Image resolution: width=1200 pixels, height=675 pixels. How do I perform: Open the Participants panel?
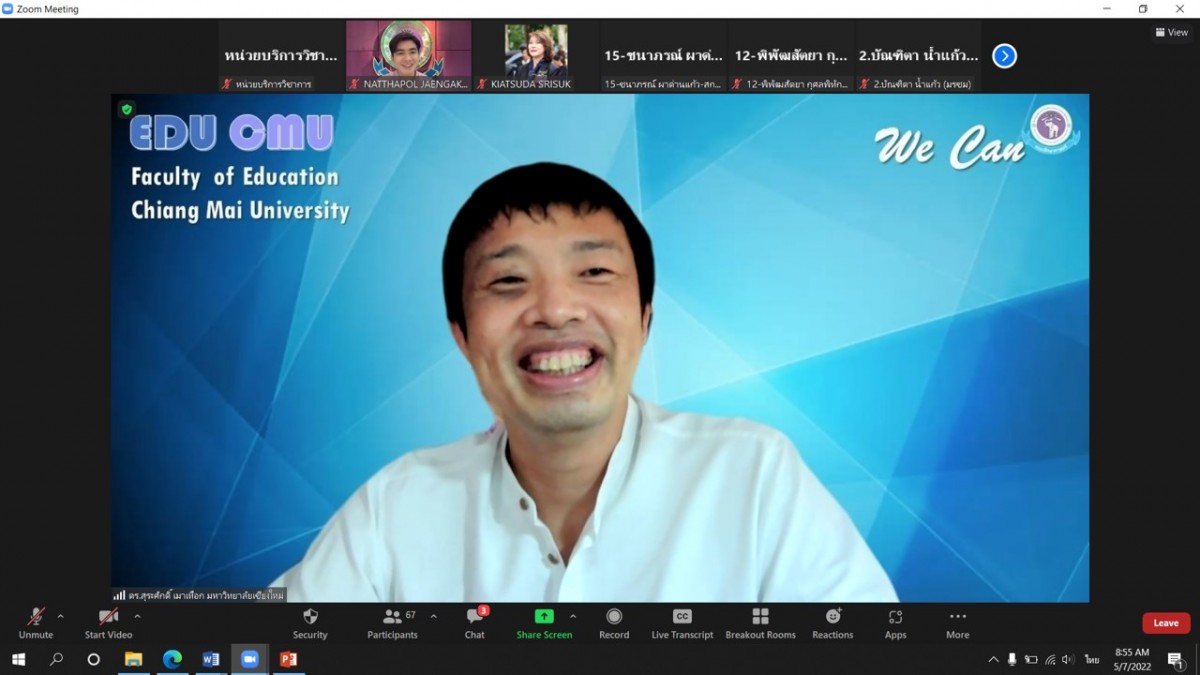[x=392, y=623]
